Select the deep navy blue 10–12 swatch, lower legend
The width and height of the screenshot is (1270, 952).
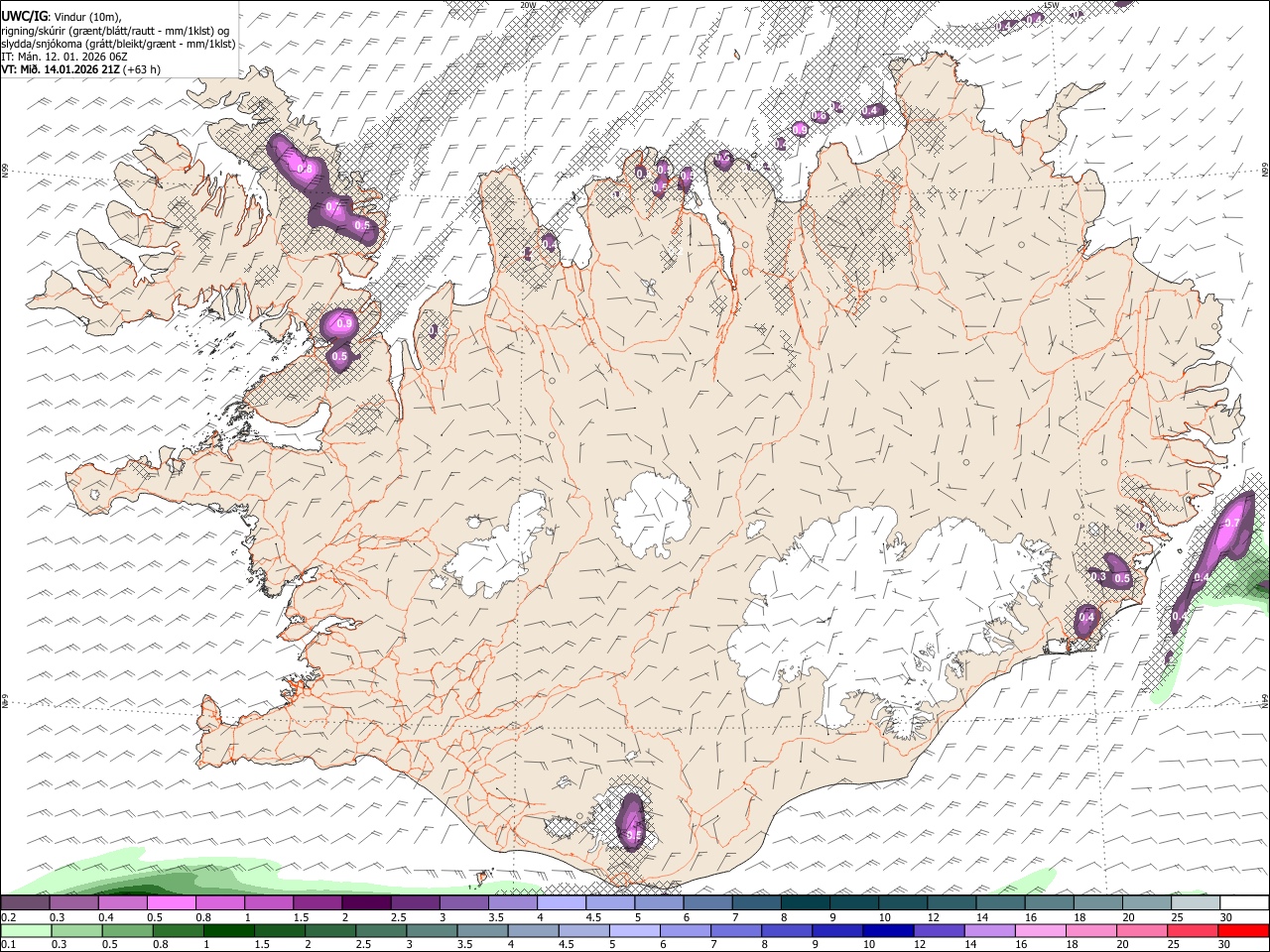pos(888,930)
